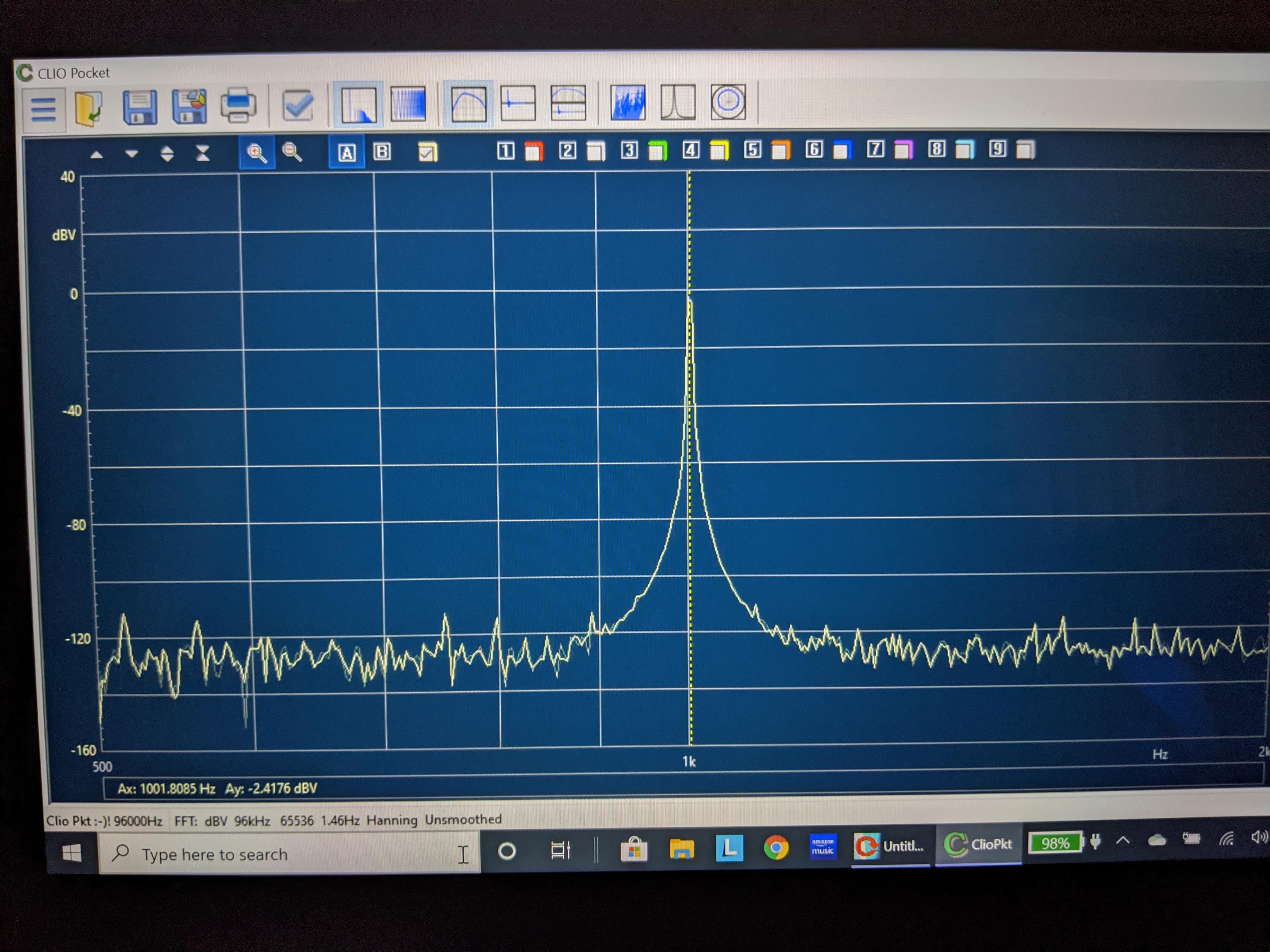Click the Unsmoothed status entry

coord(463,819)
